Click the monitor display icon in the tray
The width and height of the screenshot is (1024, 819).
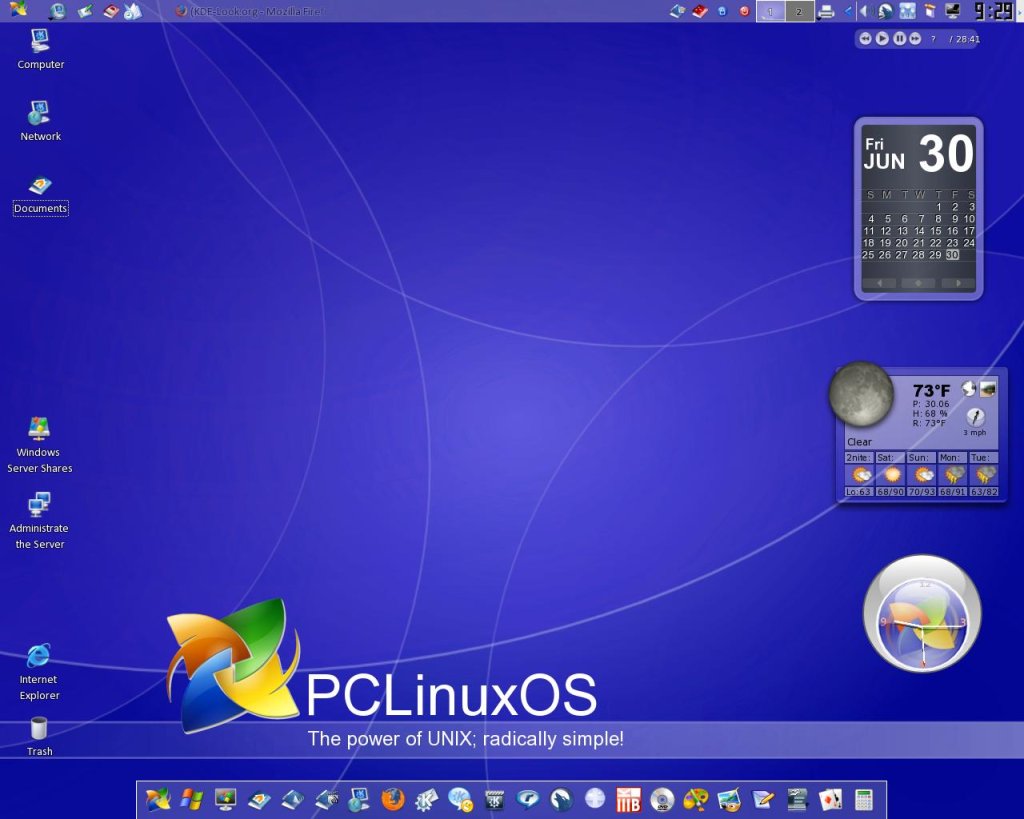[953, 11]
